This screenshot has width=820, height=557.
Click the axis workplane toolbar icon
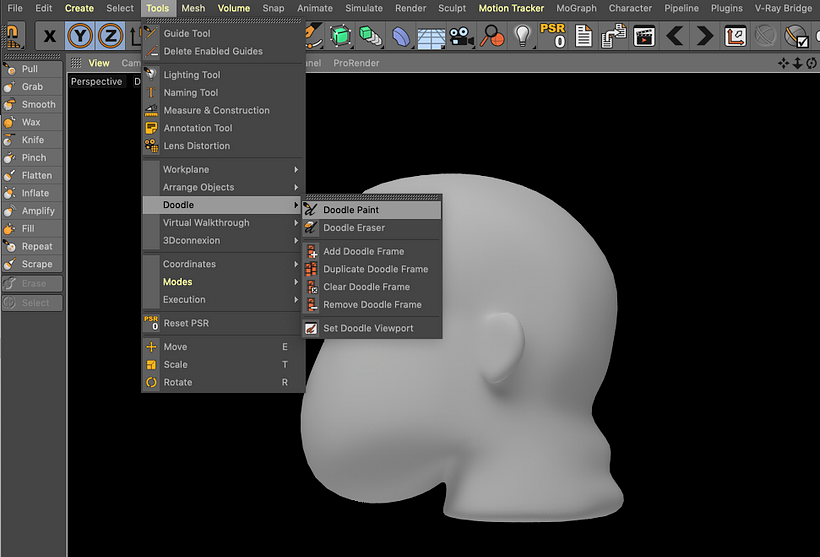click(735, 36)
